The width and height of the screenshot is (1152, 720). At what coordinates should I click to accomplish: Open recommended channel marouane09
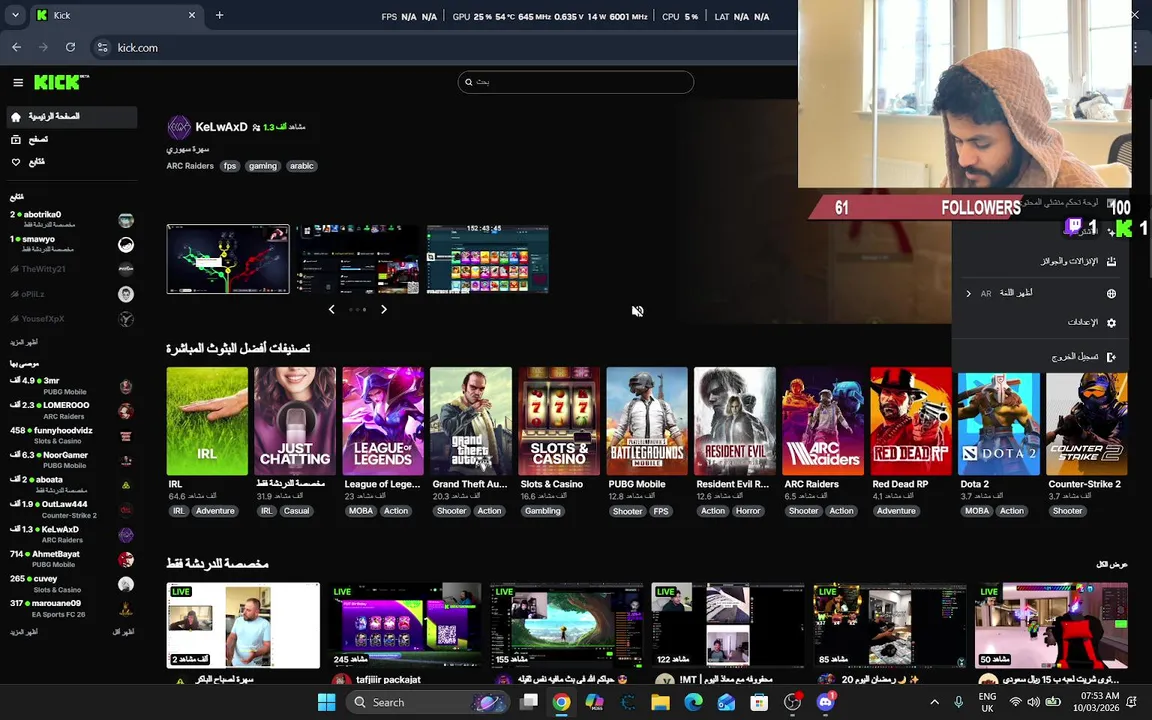tap(72, 608)
